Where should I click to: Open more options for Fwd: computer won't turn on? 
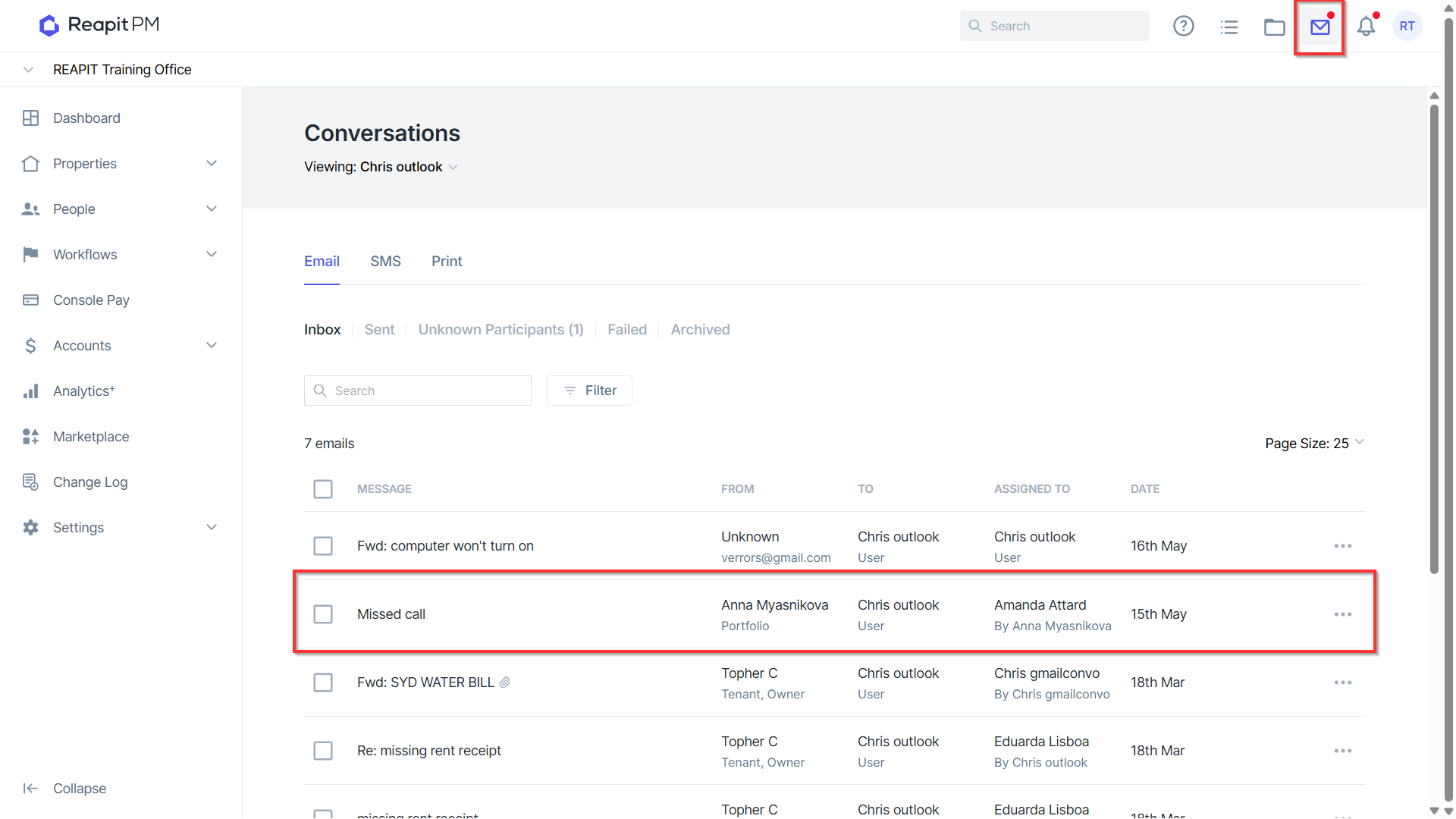pyautogui.click(x=1343, y=546)
